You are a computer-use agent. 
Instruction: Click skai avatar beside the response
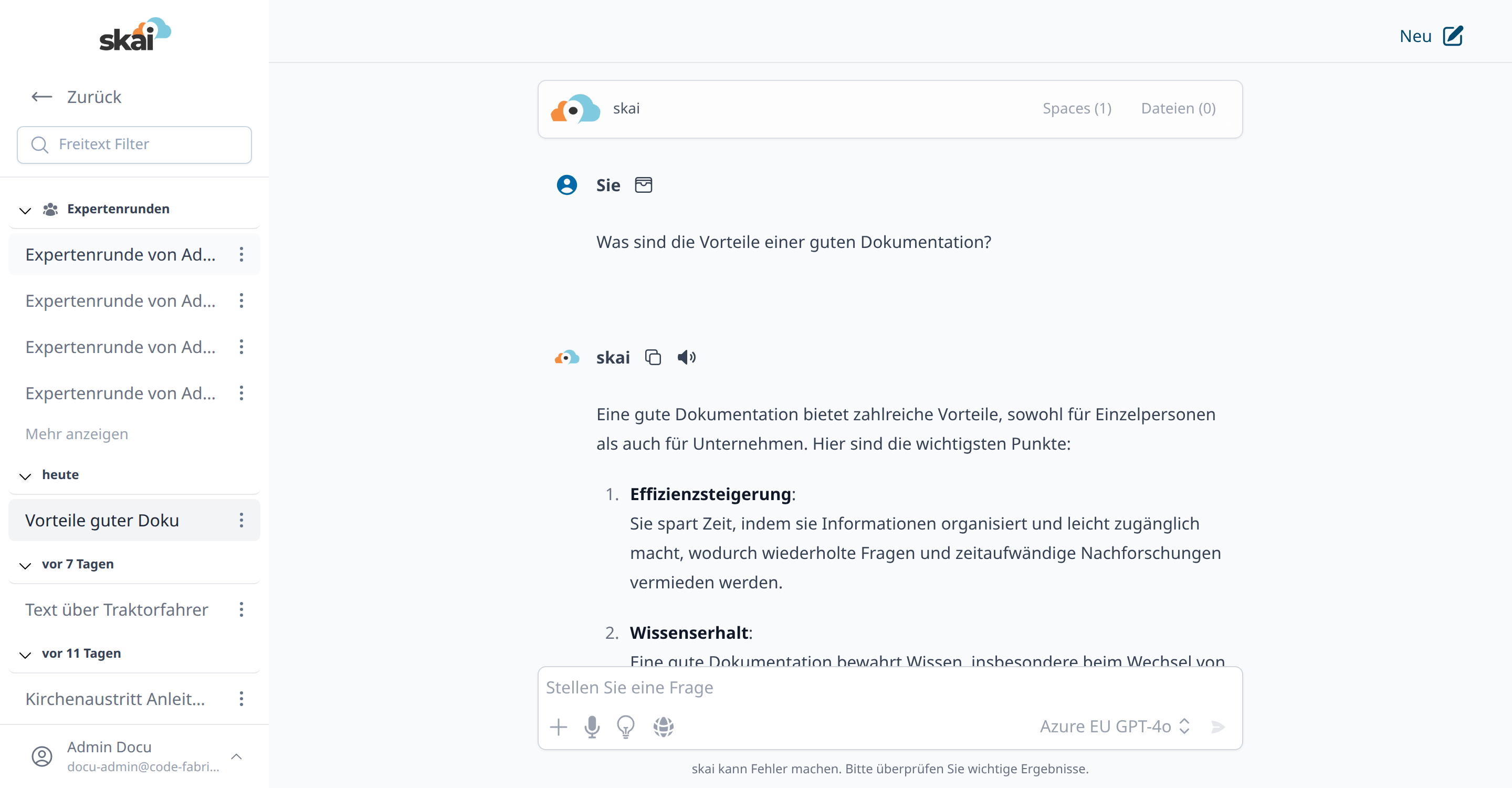click(567, 357)
